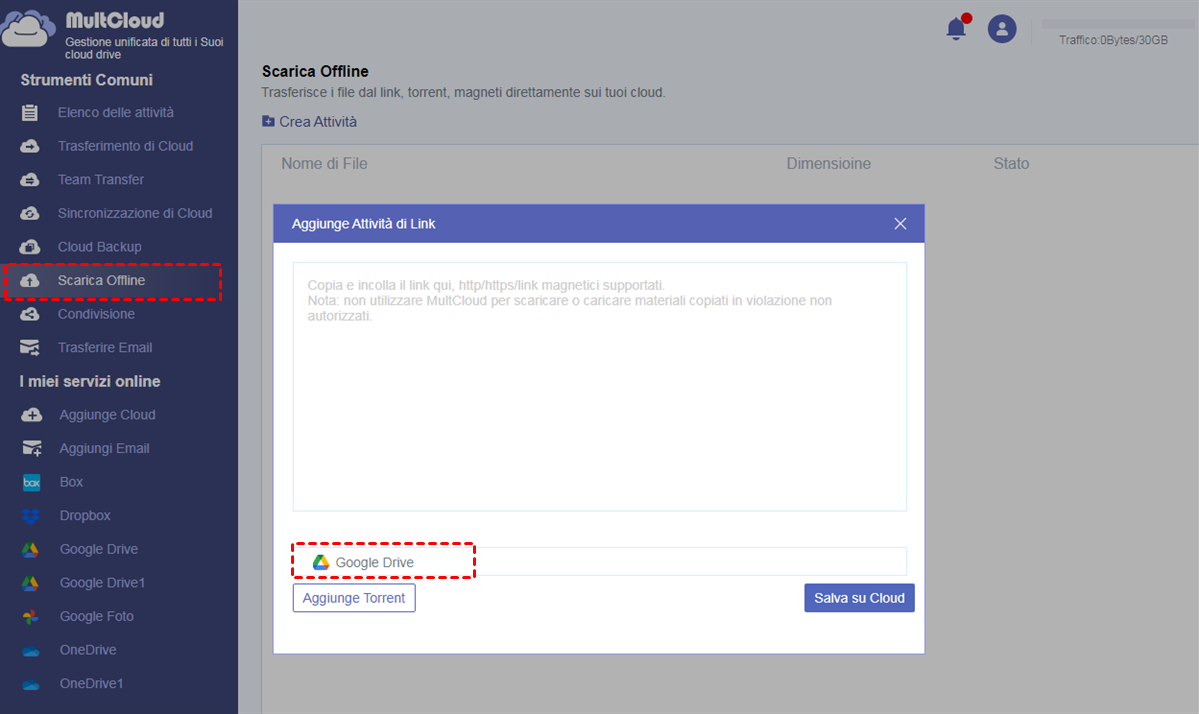Go to Team Transfer
This screenshot has width=1199, height=714.
[101, 180]
